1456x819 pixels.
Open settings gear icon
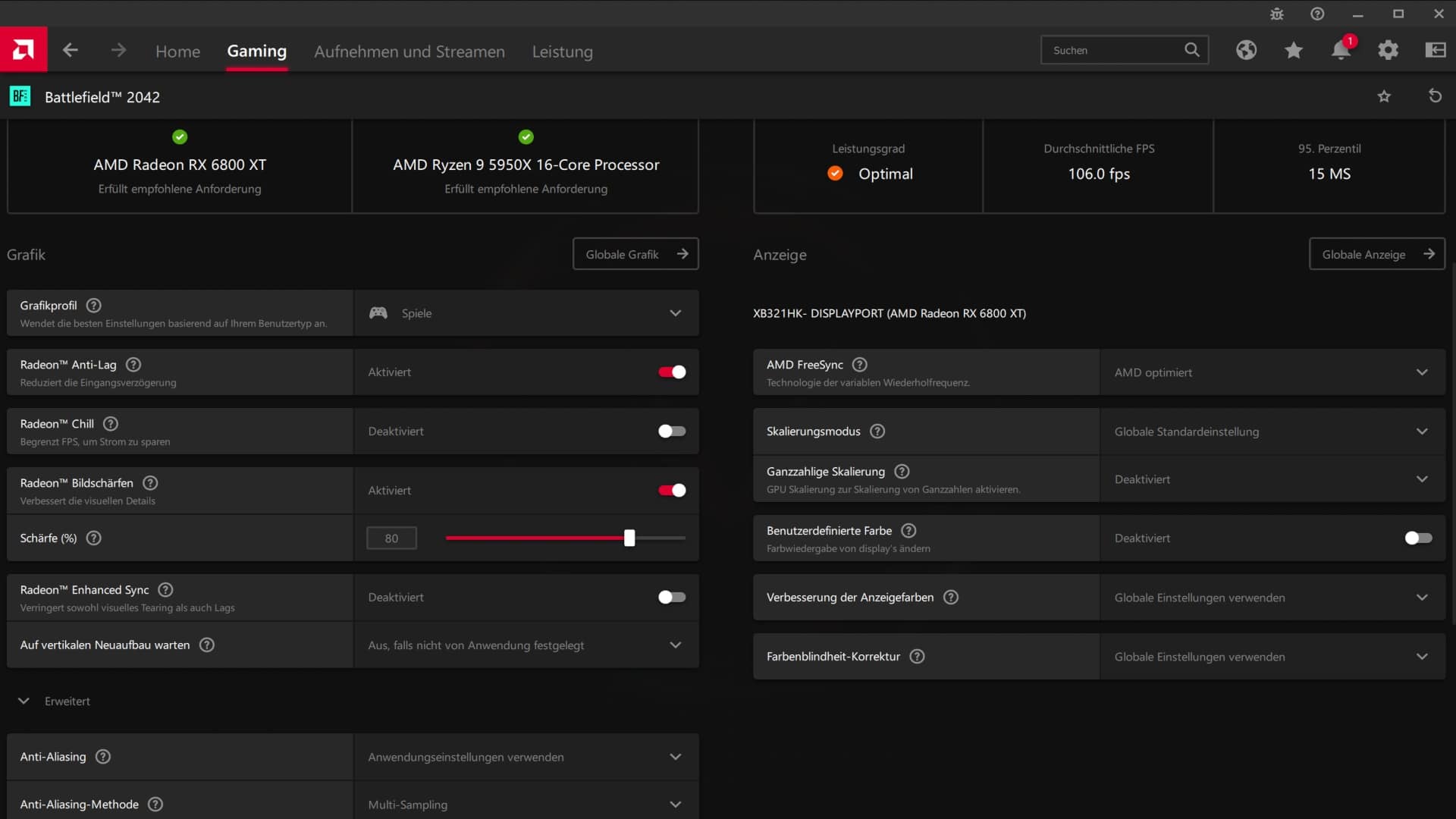(1388, 50)
